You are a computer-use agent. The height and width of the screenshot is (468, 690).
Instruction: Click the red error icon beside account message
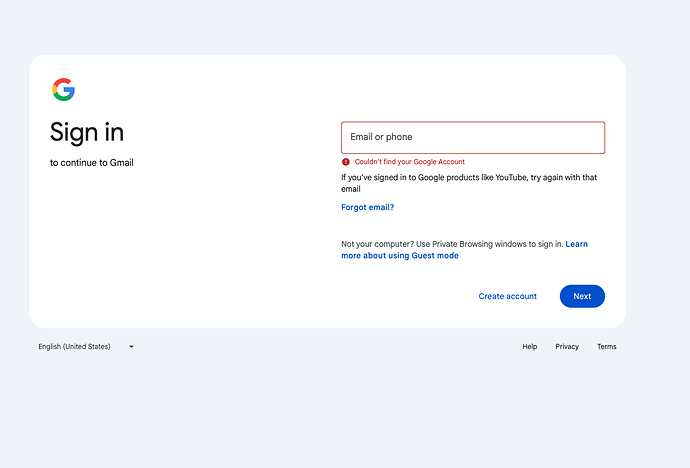pyautogui.click(x=345, y=162)
